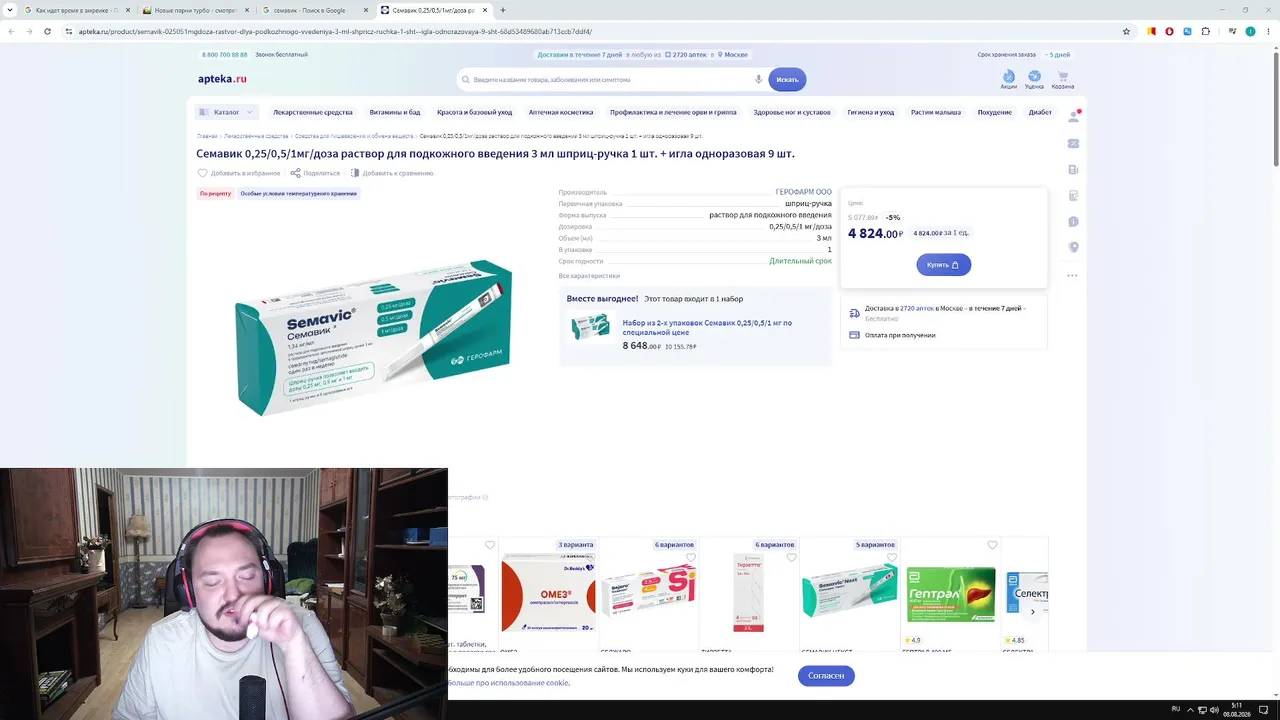Open the Красота и базовый уход category

point(474,112)
